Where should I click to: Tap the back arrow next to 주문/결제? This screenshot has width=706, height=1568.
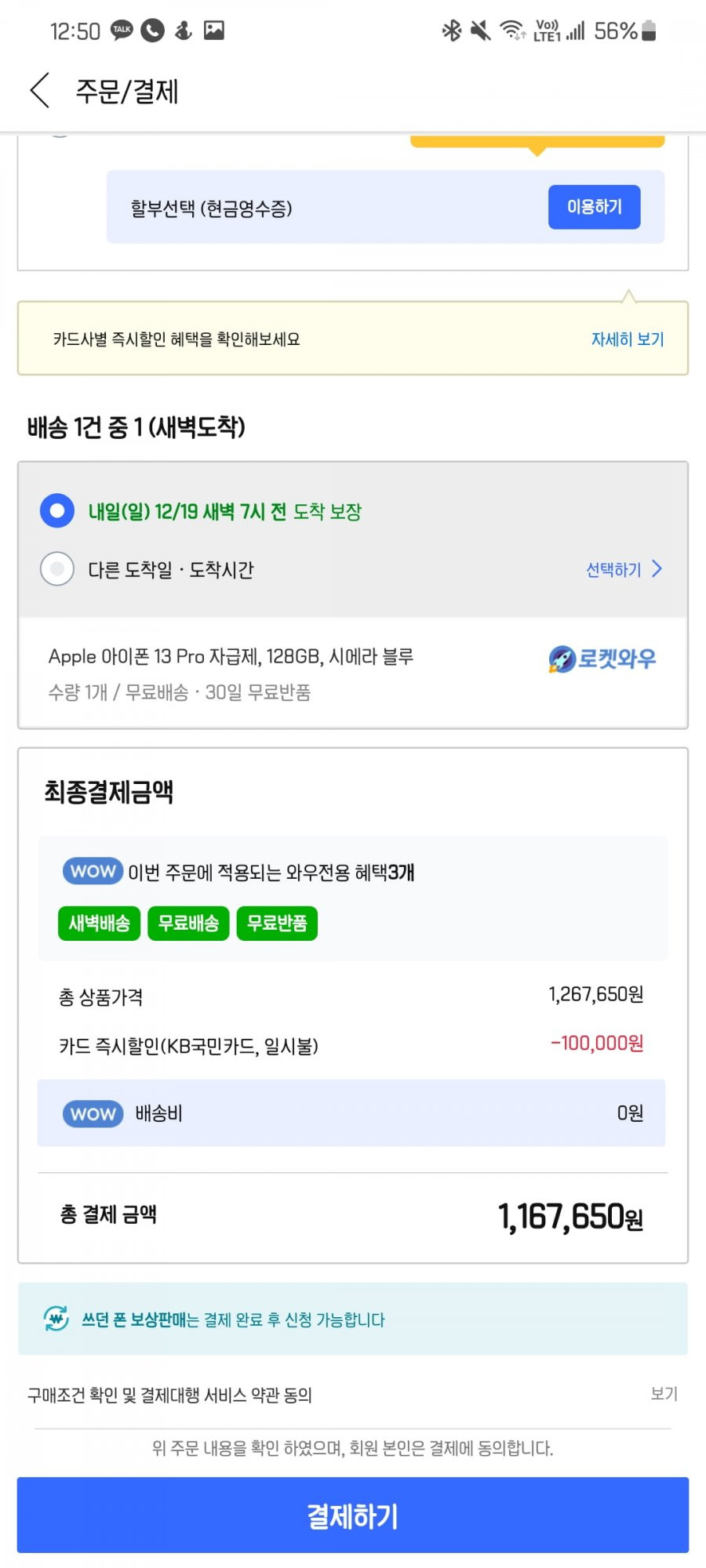pos(40,91)
